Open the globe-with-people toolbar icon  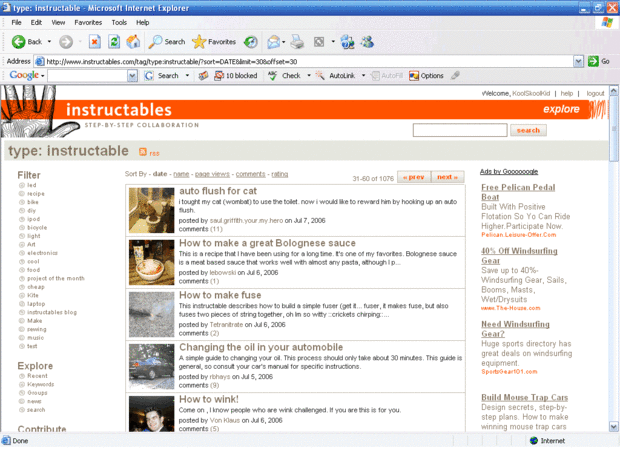347,42
